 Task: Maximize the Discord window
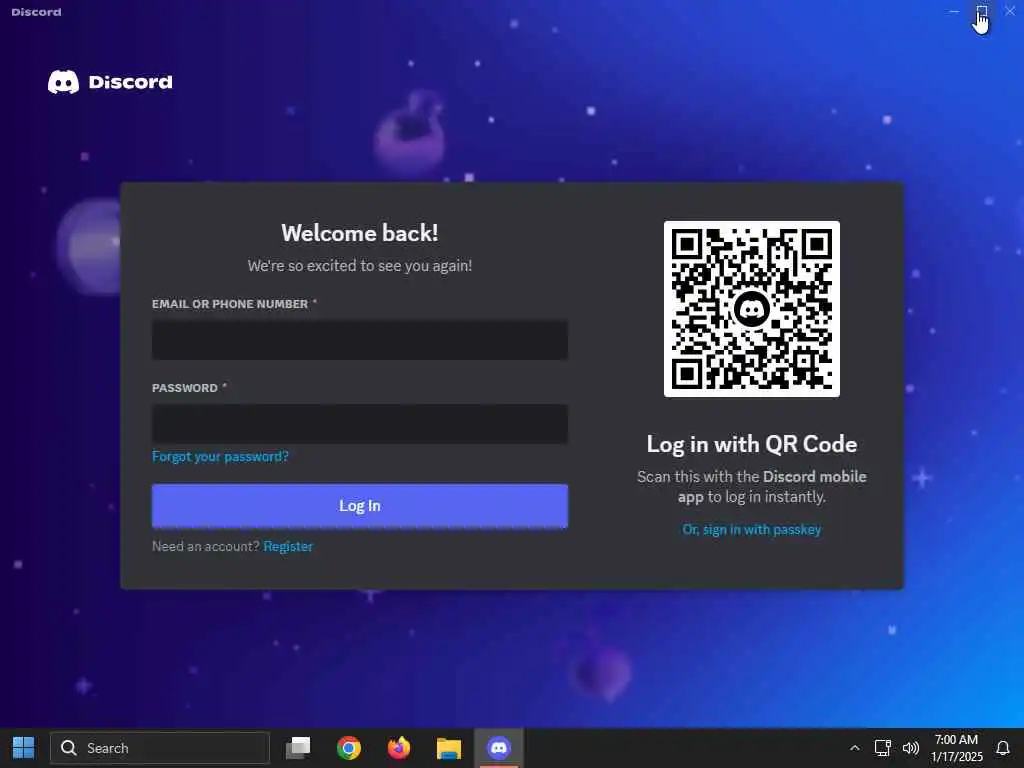click(982, 12)
